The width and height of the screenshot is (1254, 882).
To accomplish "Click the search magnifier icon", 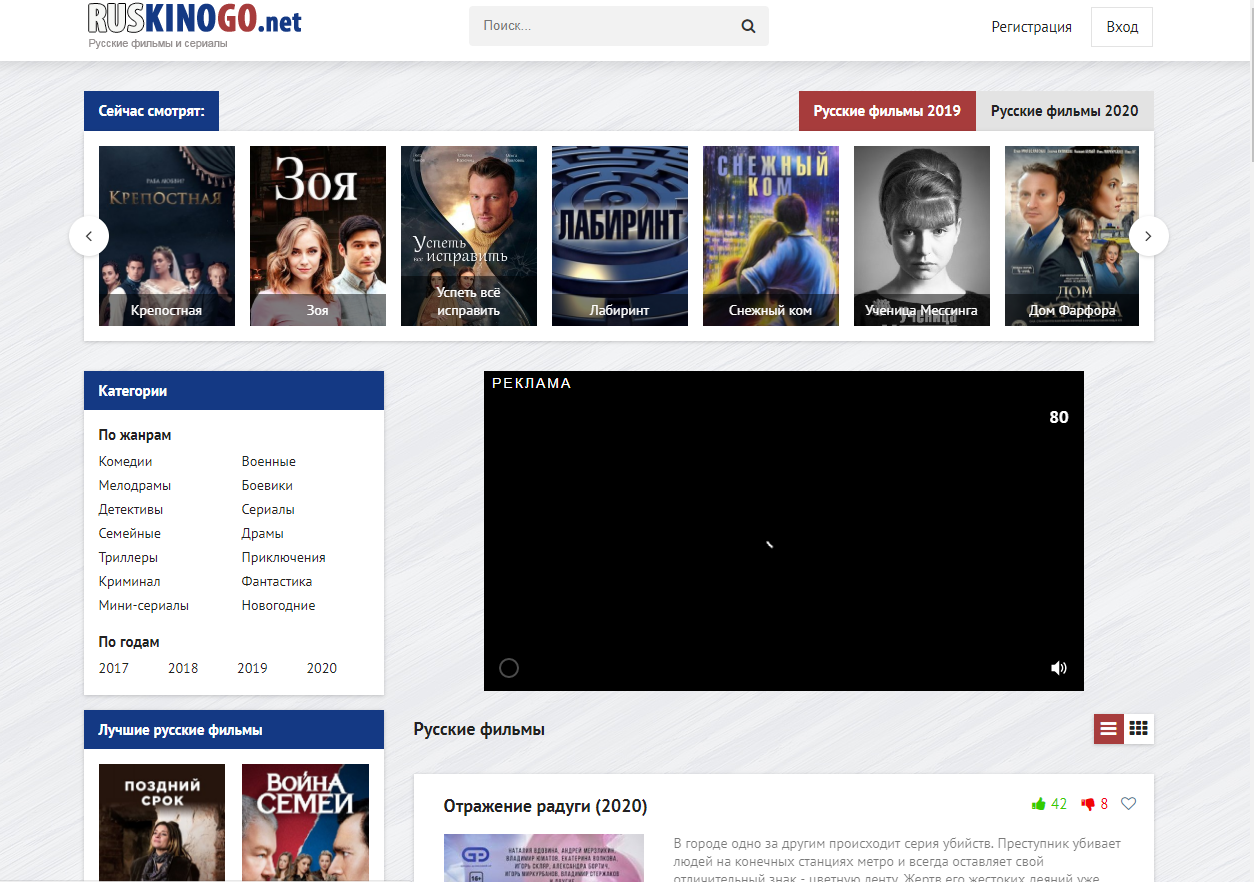I will click(748, 27).
